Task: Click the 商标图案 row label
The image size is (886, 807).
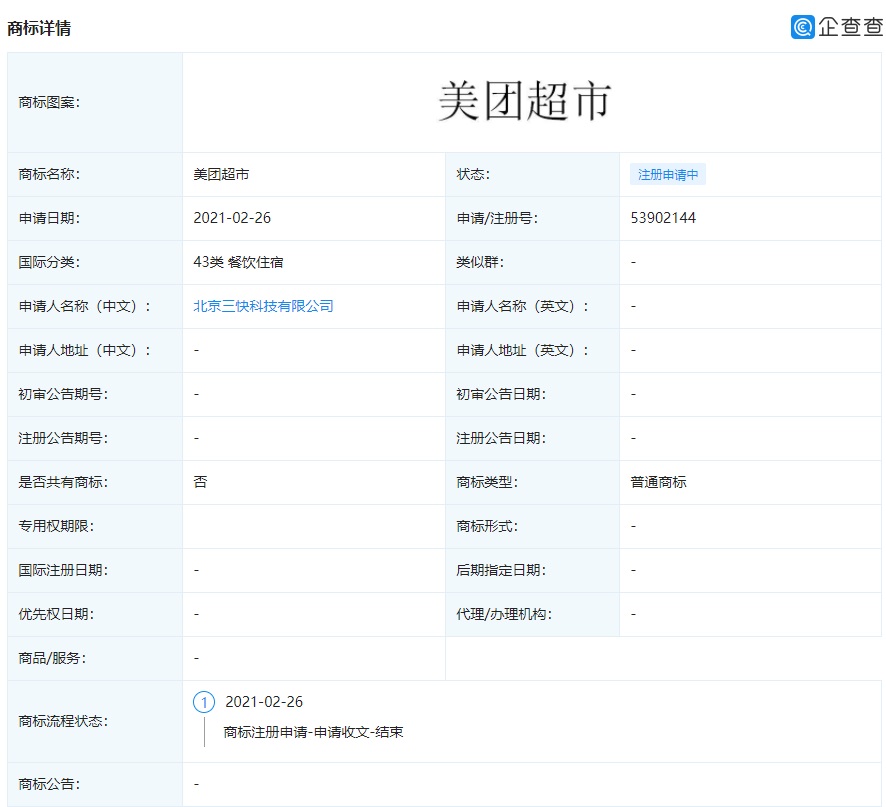Action: click(x=49, y=102)
